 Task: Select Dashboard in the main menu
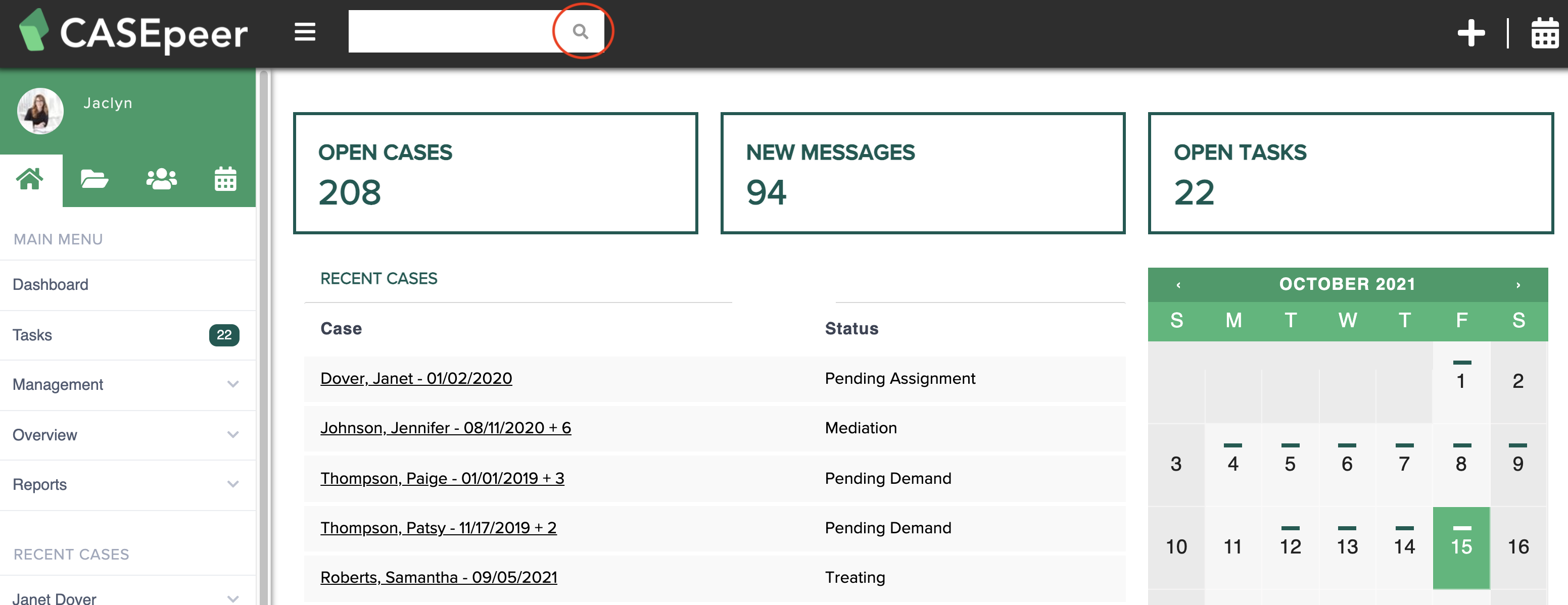click(51, 284)
